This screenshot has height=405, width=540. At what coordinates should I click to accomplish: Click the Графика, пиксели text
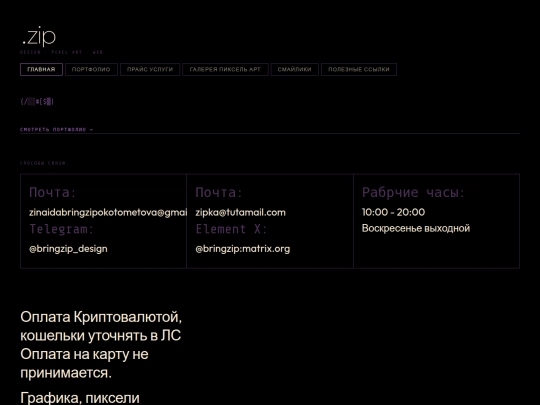click(80, 398)
